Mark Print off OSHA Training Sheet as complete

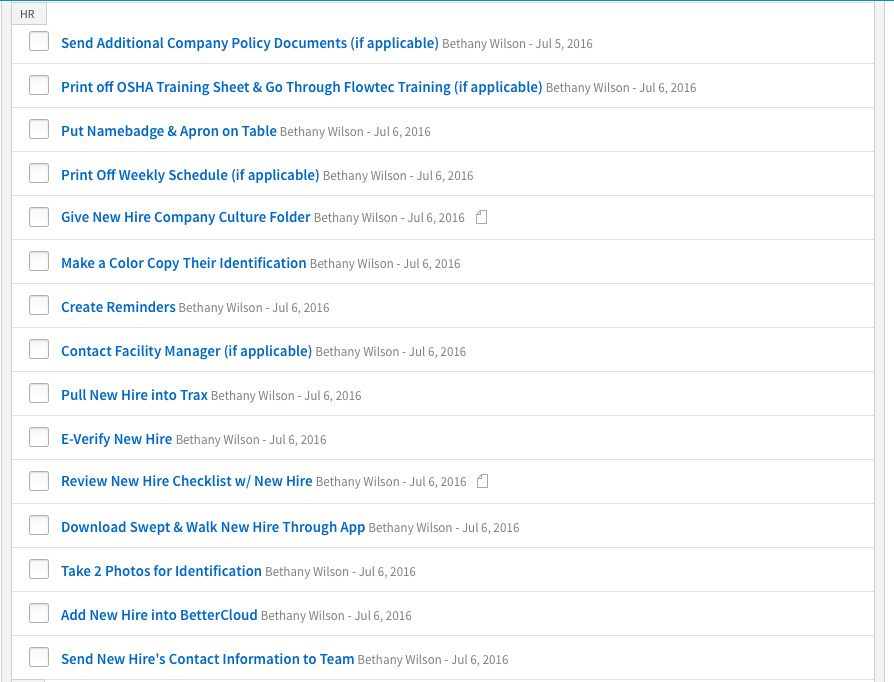pyautogui.click(x=38, y=85)
